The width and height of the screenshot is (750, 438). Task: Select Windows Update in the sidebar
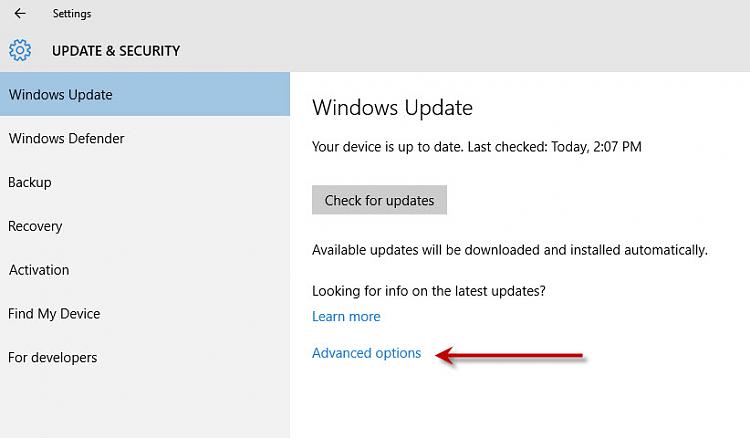[x=144, y=94]
